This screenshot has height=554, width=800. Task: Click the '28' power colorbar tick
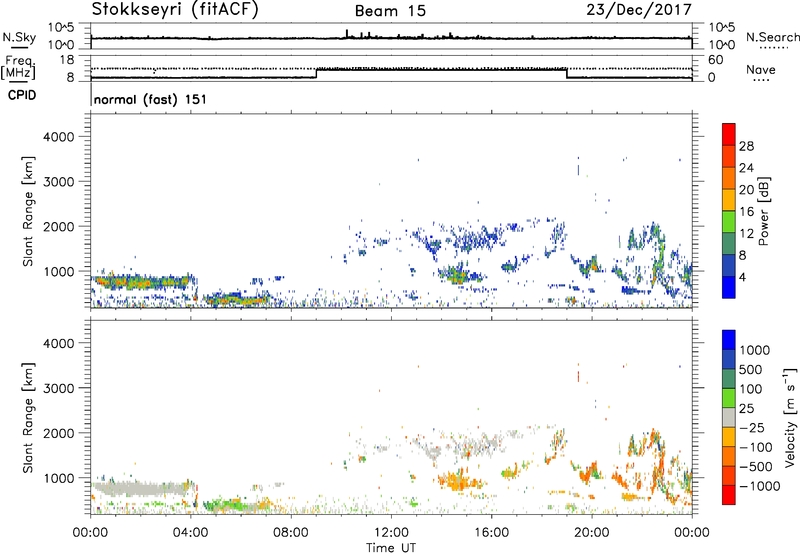746,146
